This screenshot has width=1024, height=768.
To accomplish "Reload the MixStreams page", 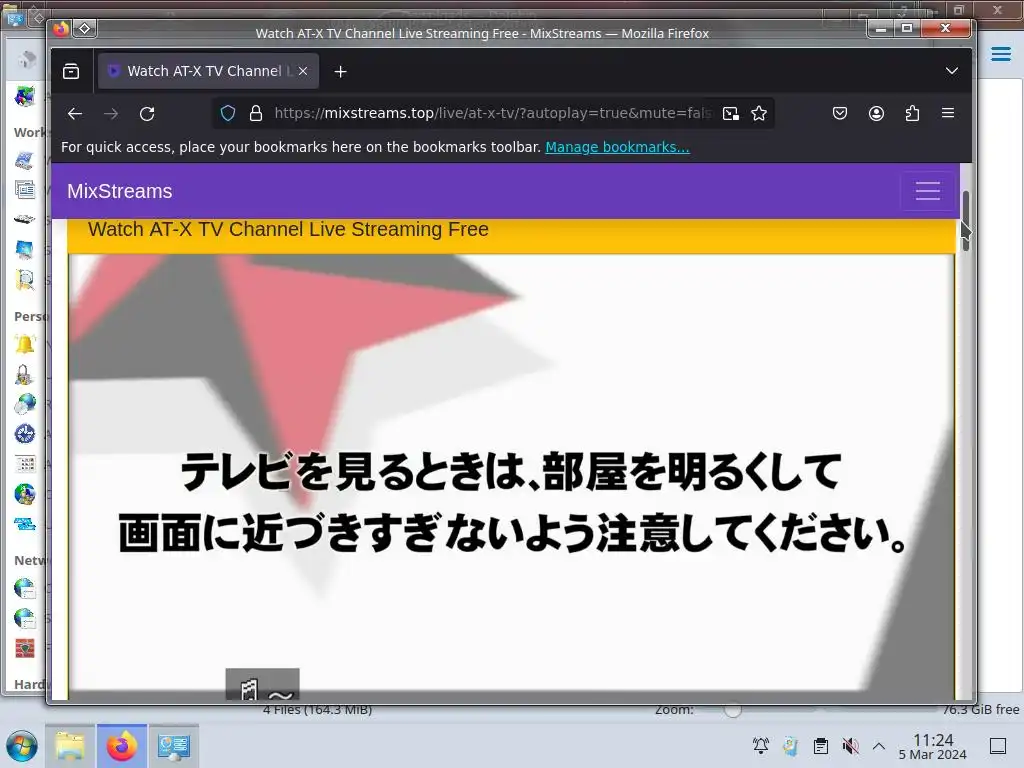I will [147, 114].
